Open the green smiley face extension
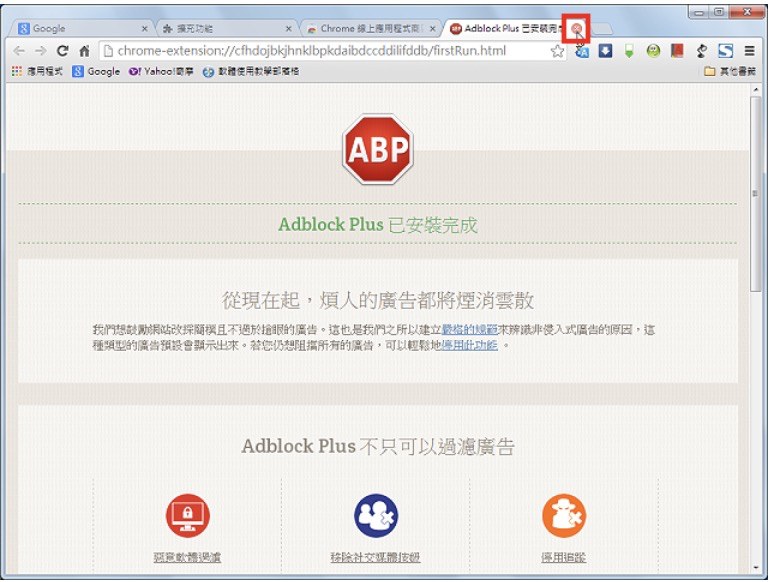Screen dimensions: 770x582 coord(653,51)
